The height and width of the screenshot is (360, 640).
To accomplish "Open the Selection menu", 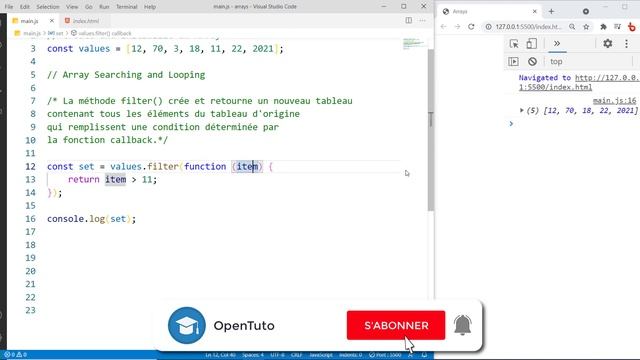I will 48,7.
